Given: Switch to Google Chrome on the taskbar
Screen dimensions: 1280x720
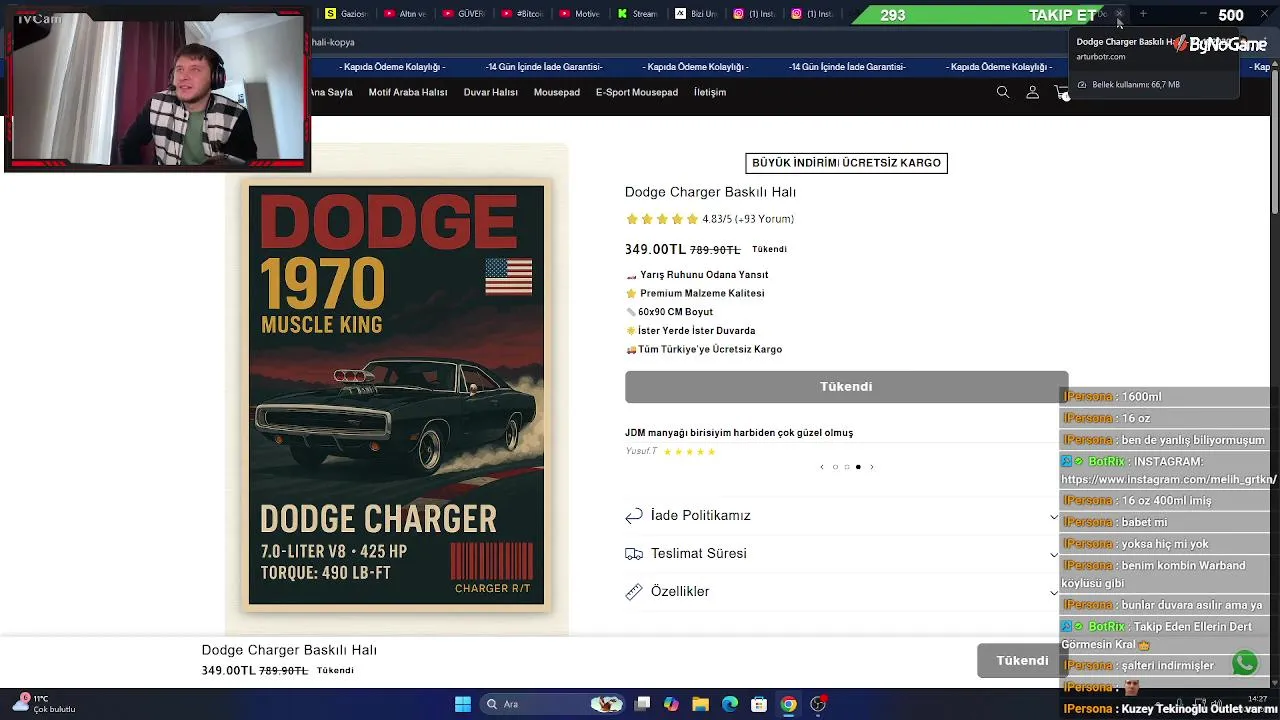Looking at the screenshot, I should point(789,704).
